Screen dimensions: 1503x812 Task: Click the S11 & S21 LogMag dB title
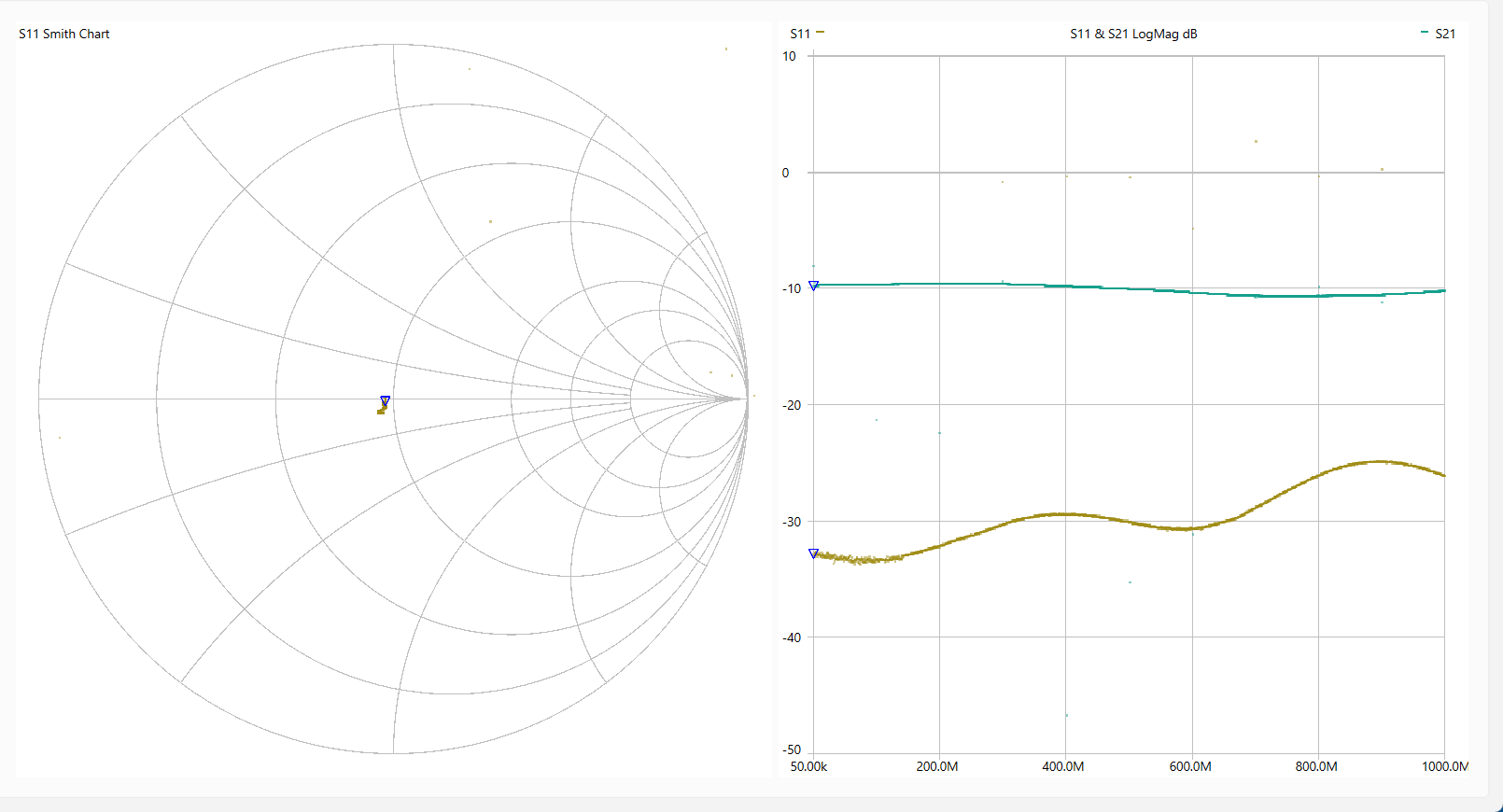click(1132, 34)
